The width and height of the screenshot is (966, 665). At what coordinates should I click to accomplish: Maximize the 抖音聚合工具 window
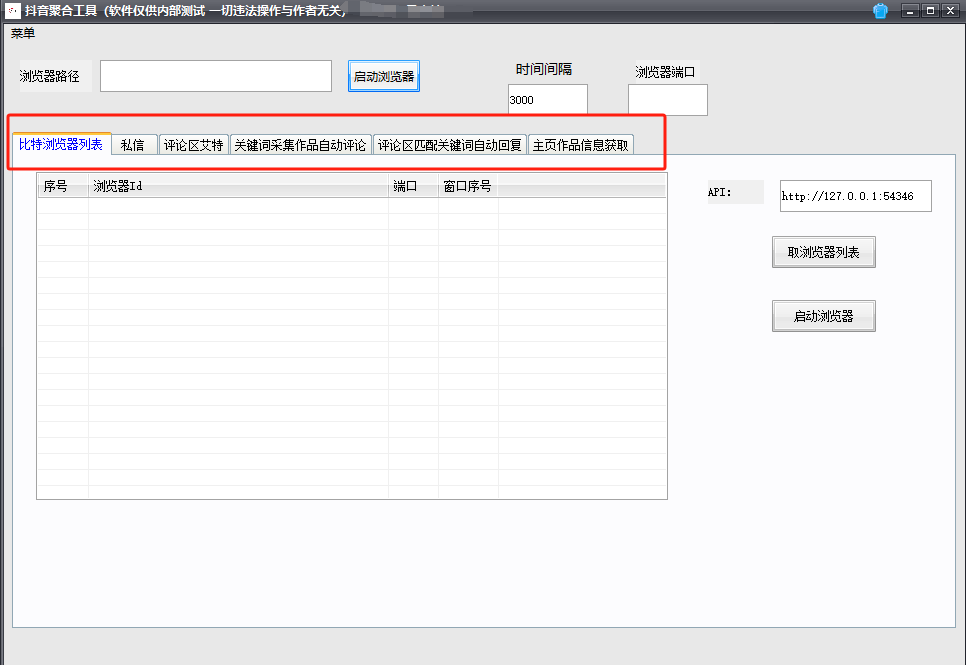(930, 10)
